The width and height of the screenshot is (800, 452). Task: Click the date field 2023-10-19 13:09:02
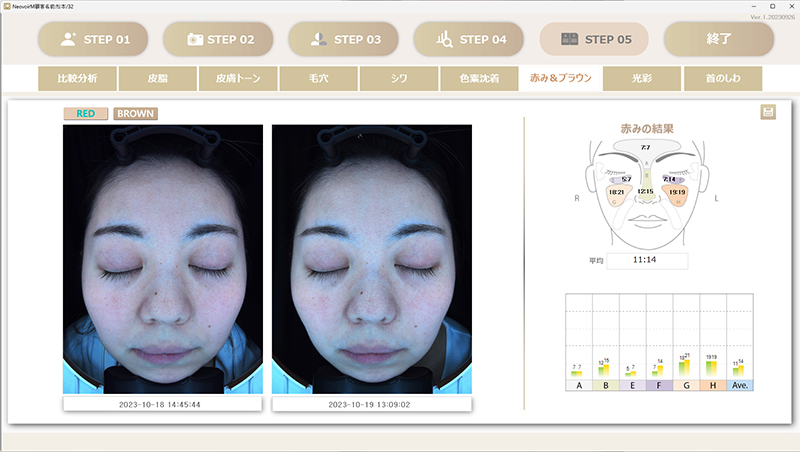click(x=371, y=405)
